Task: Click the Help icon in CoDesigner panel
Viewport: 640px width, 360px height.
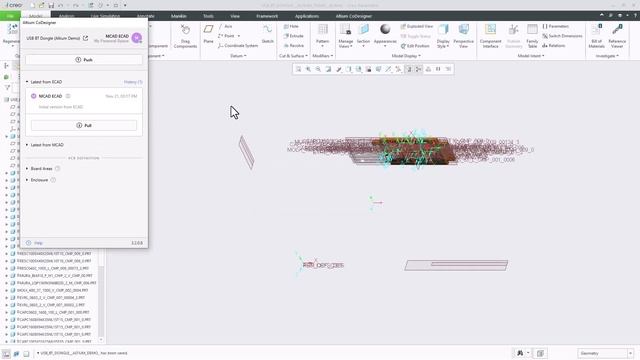Action: [29, 243]
